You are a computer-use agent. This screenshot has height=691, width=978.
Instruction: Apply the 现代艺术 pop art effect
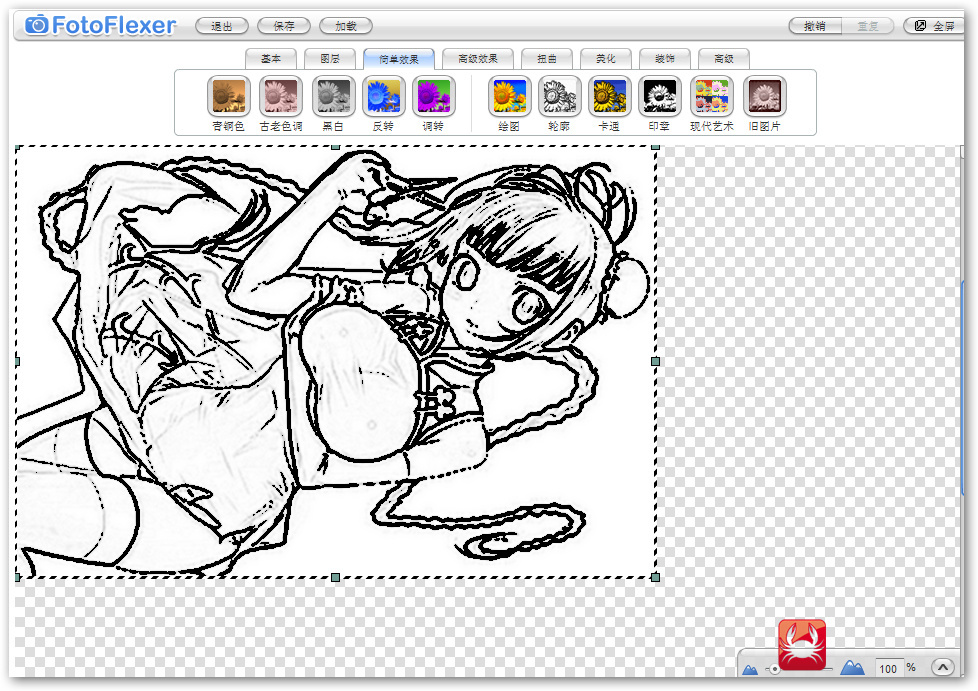click(712, 96)
